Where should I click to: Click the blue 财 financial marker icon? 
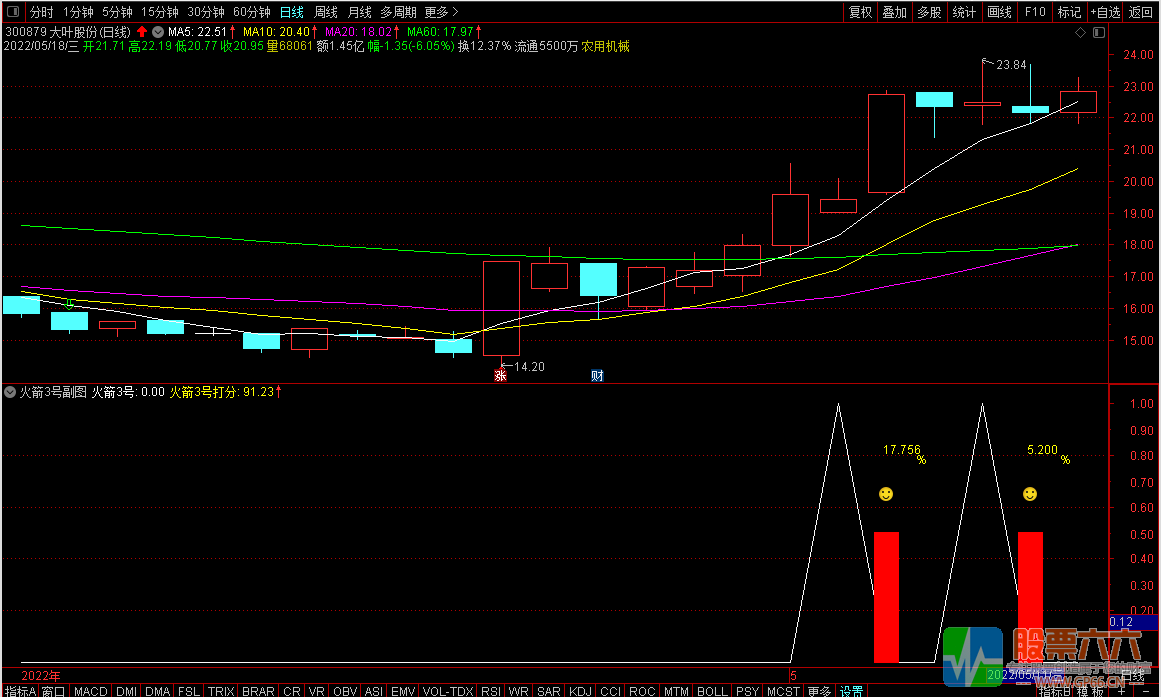point(597,376)
